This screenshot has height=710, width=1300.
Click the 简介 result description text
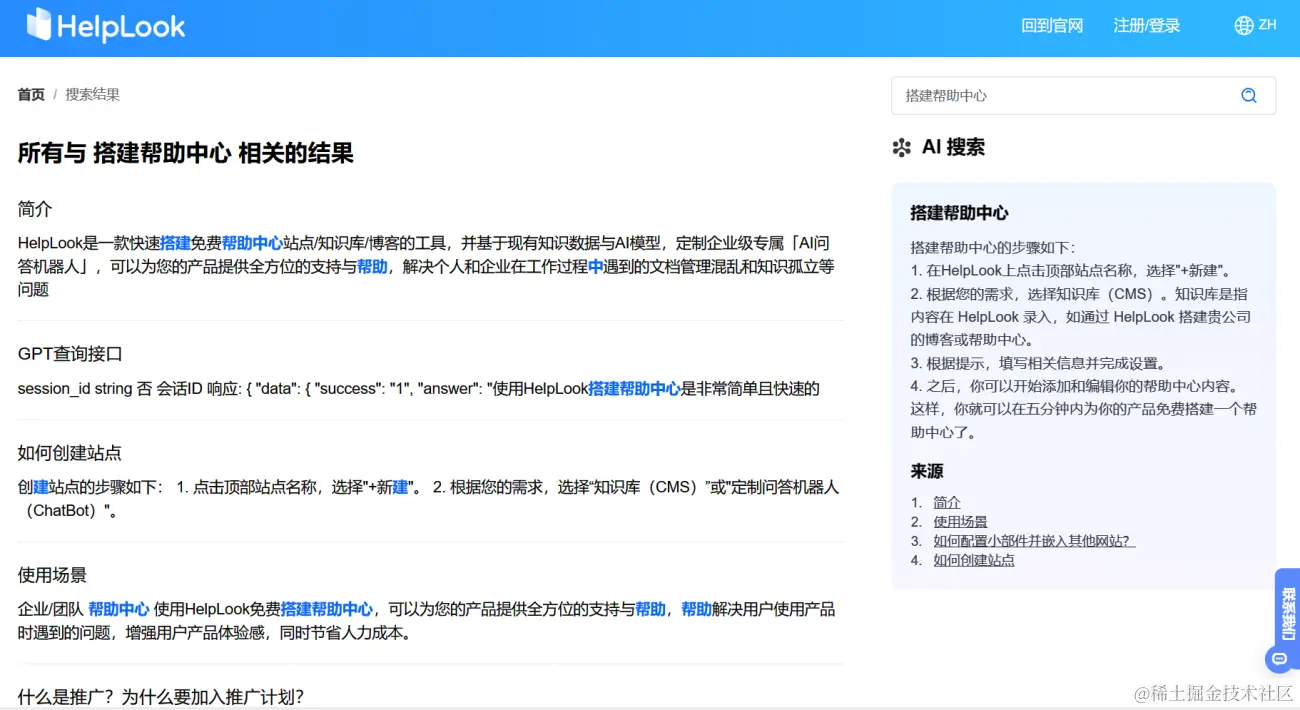[427, 266]
